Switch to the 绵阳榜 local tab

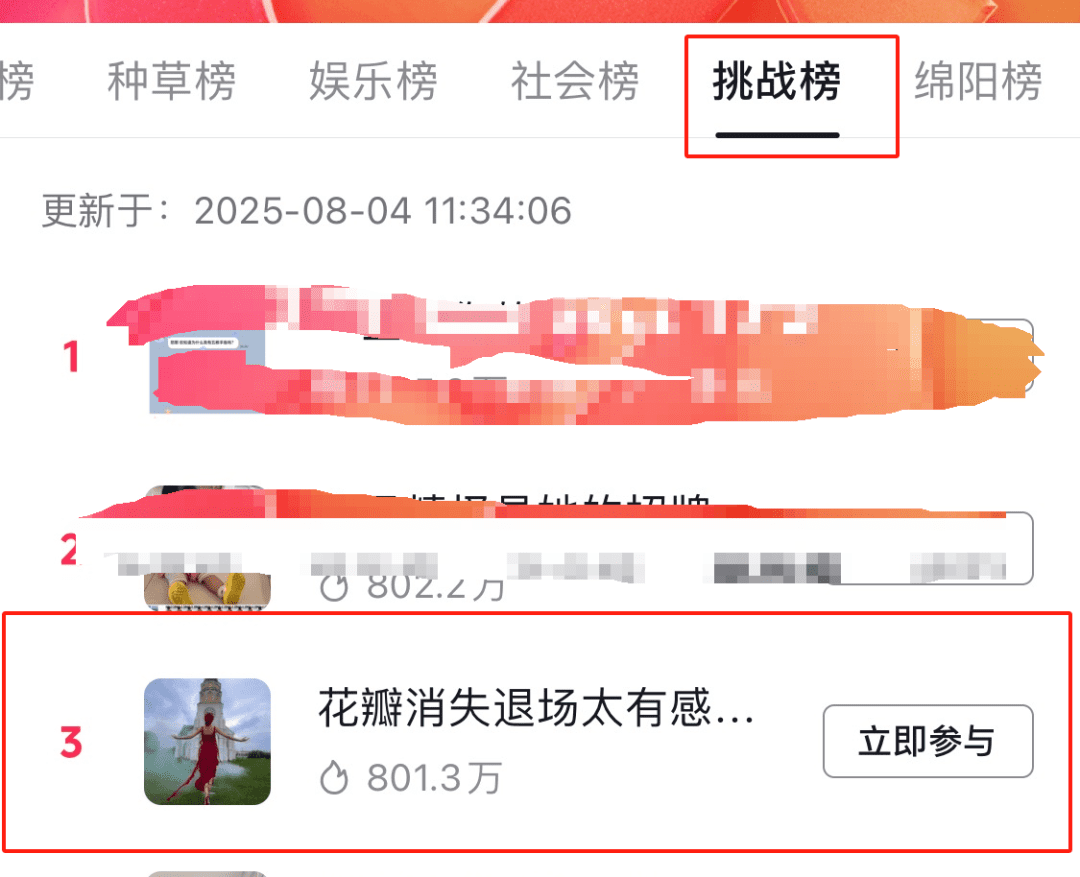[978, 81]
